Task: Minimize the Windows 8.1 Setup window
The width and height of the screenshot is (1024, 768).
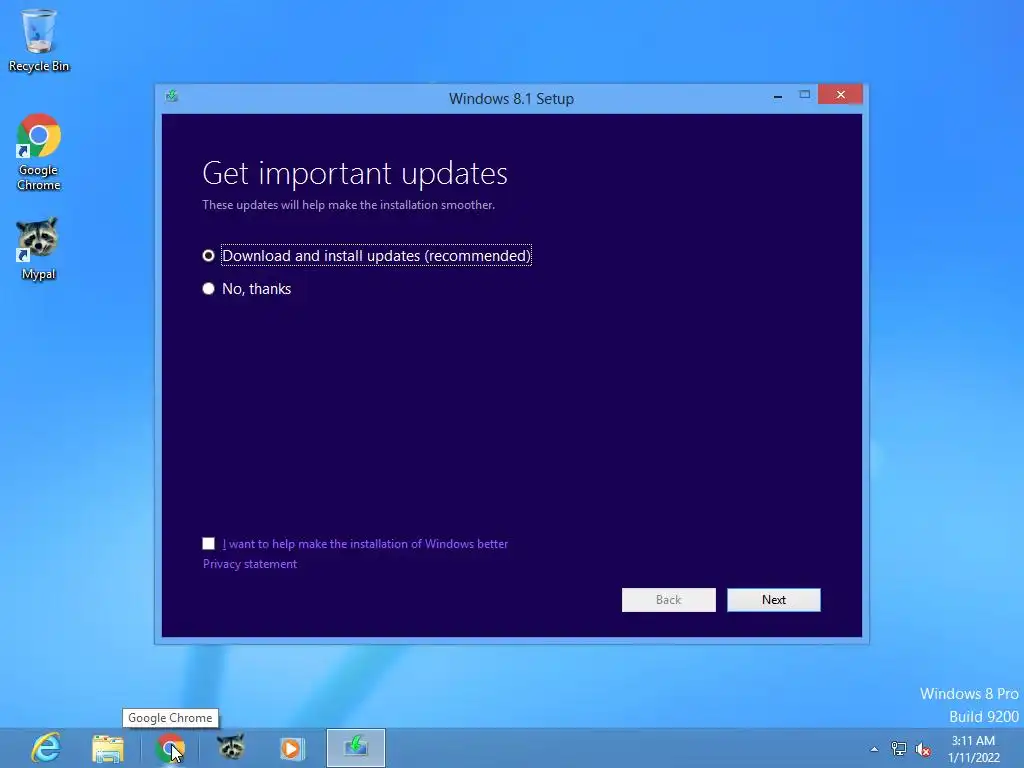Action: 778,96
